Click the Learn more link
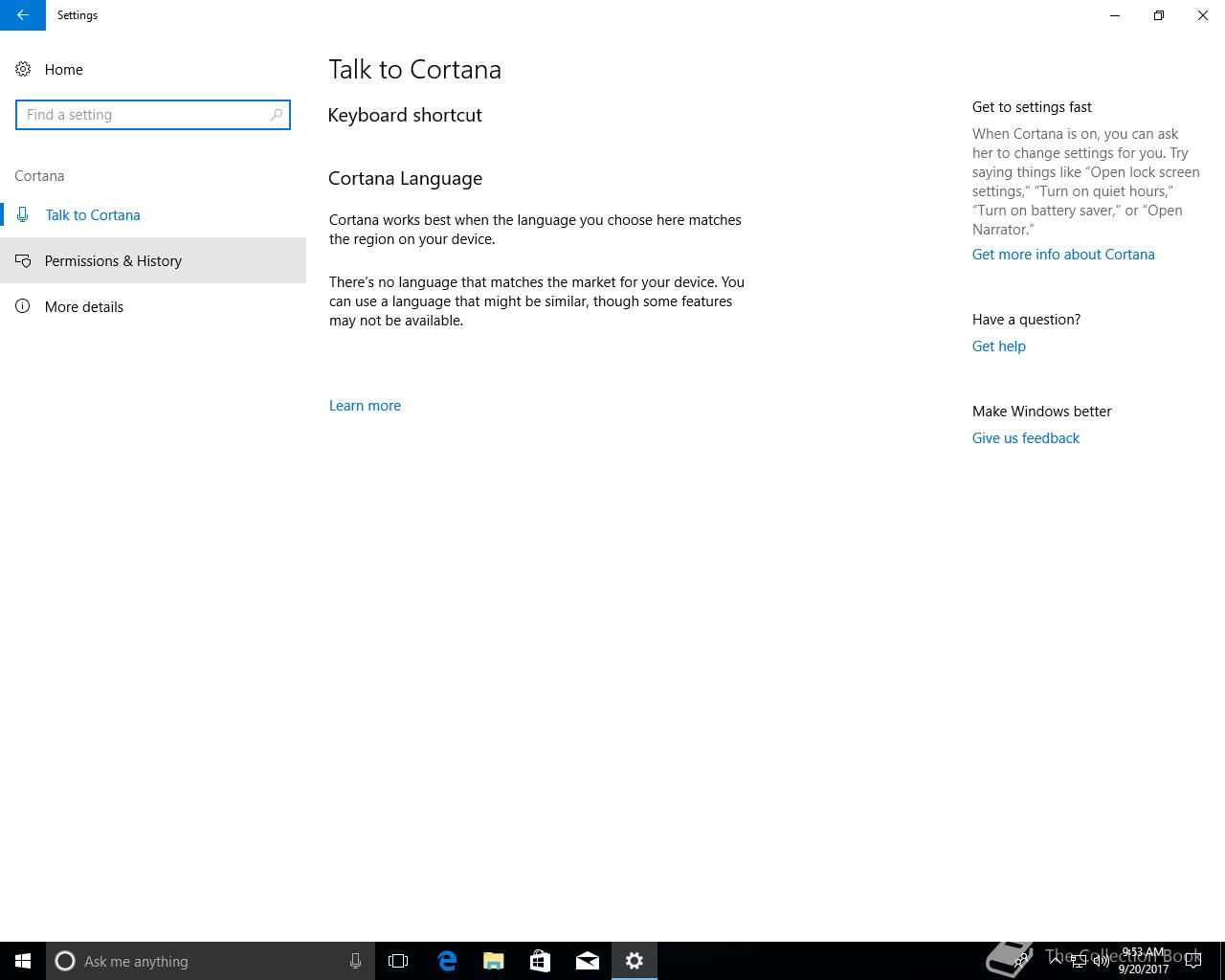The image size is (1225, 980). (x=365, y=406)
